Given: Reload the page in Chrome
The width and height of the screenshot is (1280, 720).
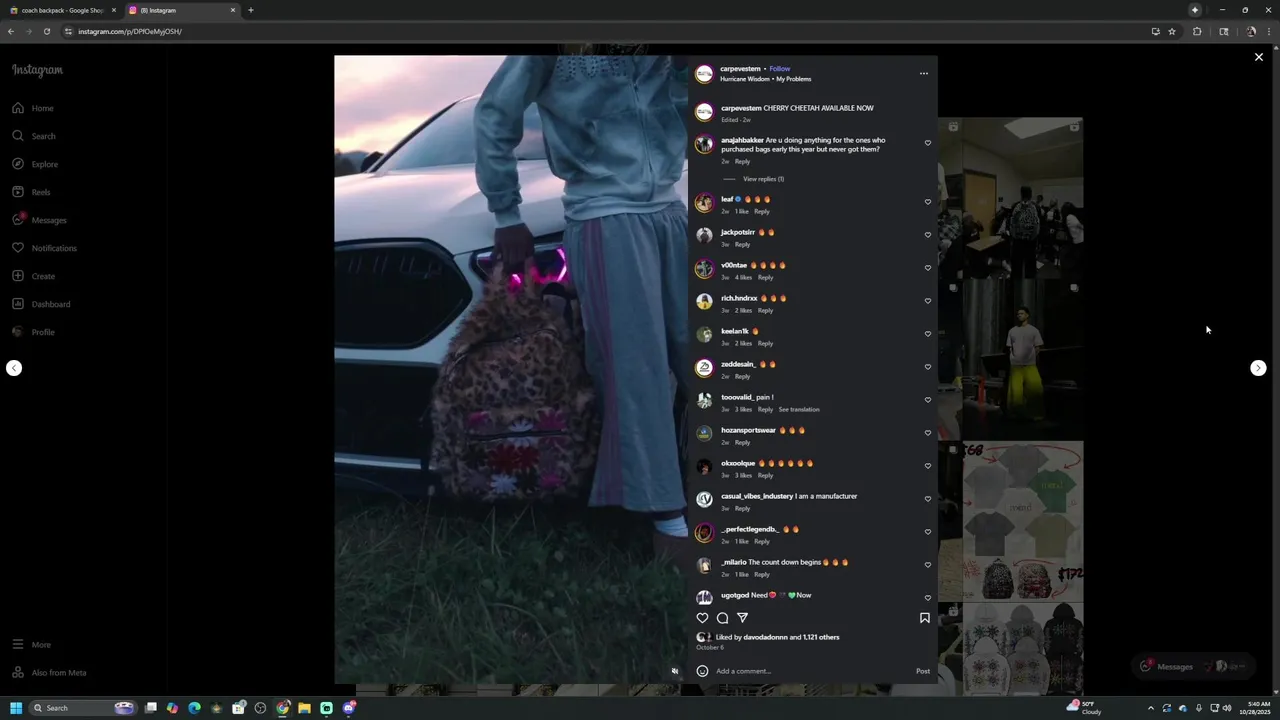Looking at the screenshot, I should point(46,31).
